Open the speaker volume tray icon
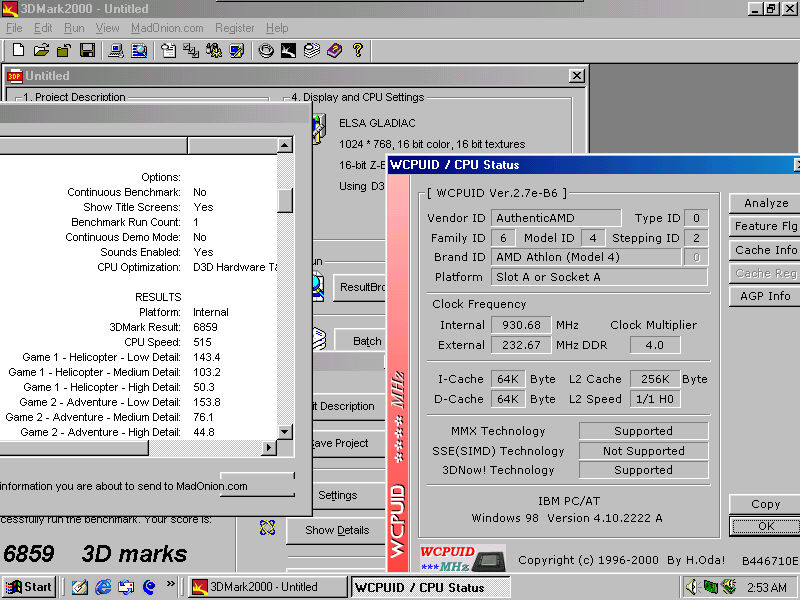Viewport: 800px width, 600px height. 692,587
